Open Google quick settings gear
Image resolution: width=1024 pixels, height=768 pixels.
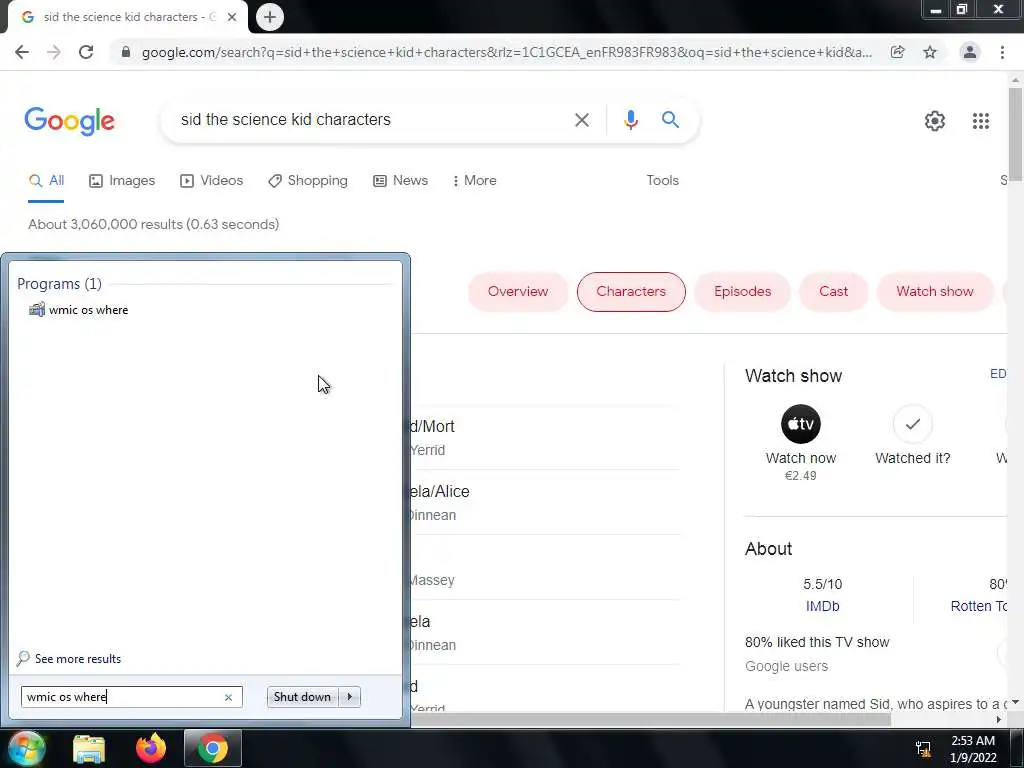(x=935, y=121)
